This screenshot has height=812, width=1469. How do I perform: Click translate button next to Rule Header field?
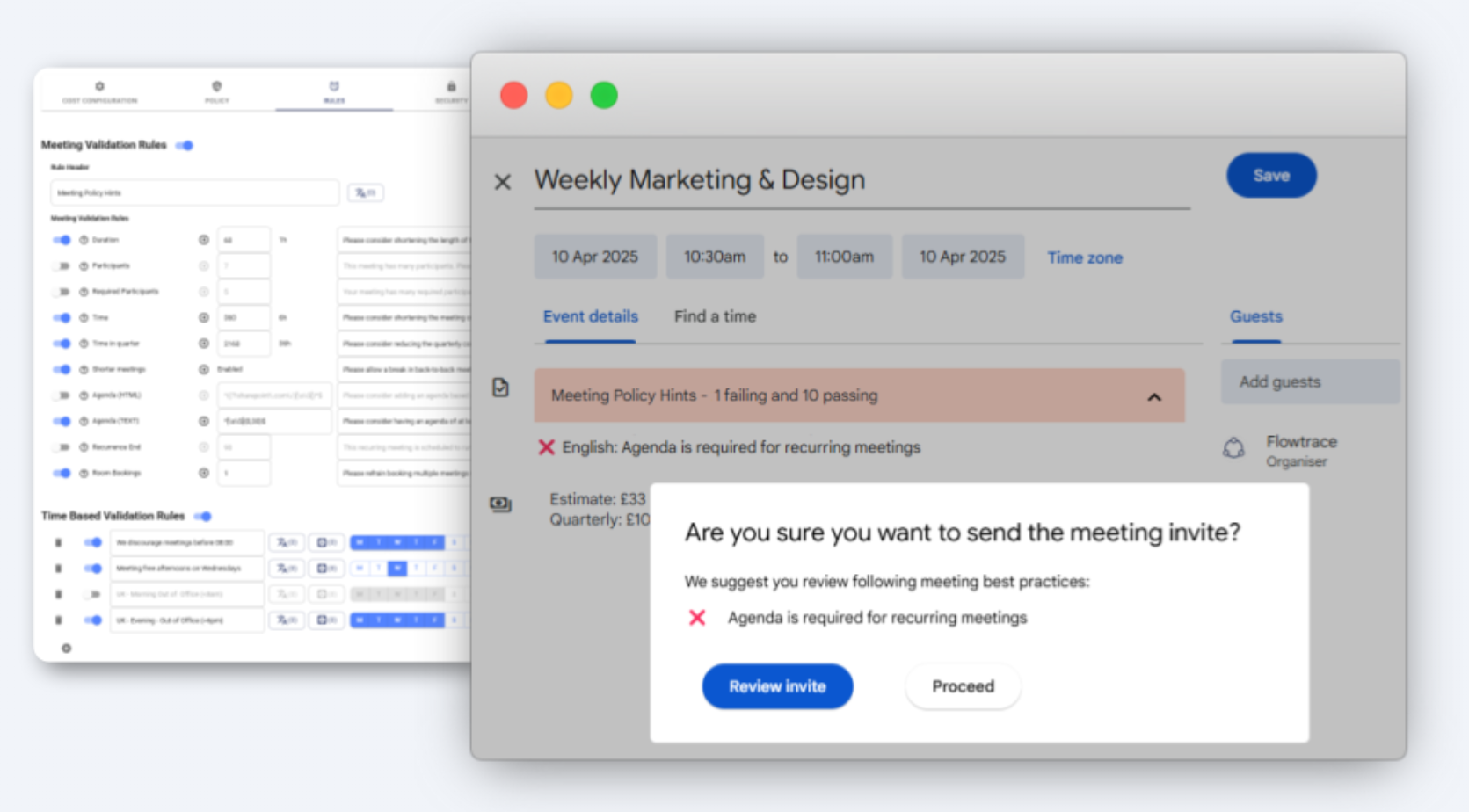(x=365, y=192)
